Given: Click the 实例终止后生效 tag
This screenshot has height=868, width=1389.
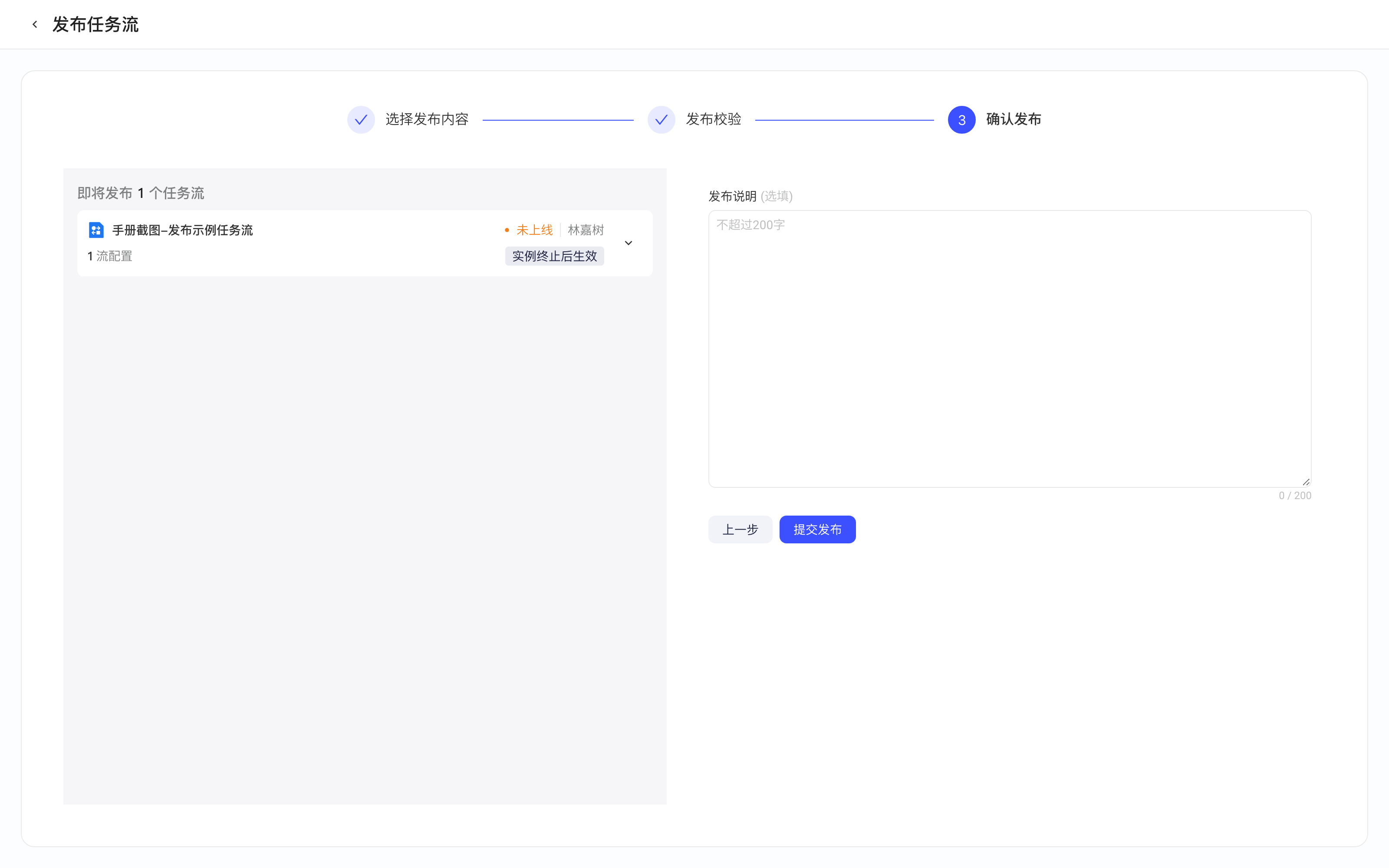Looking at the screenshot, I should 554,256.
